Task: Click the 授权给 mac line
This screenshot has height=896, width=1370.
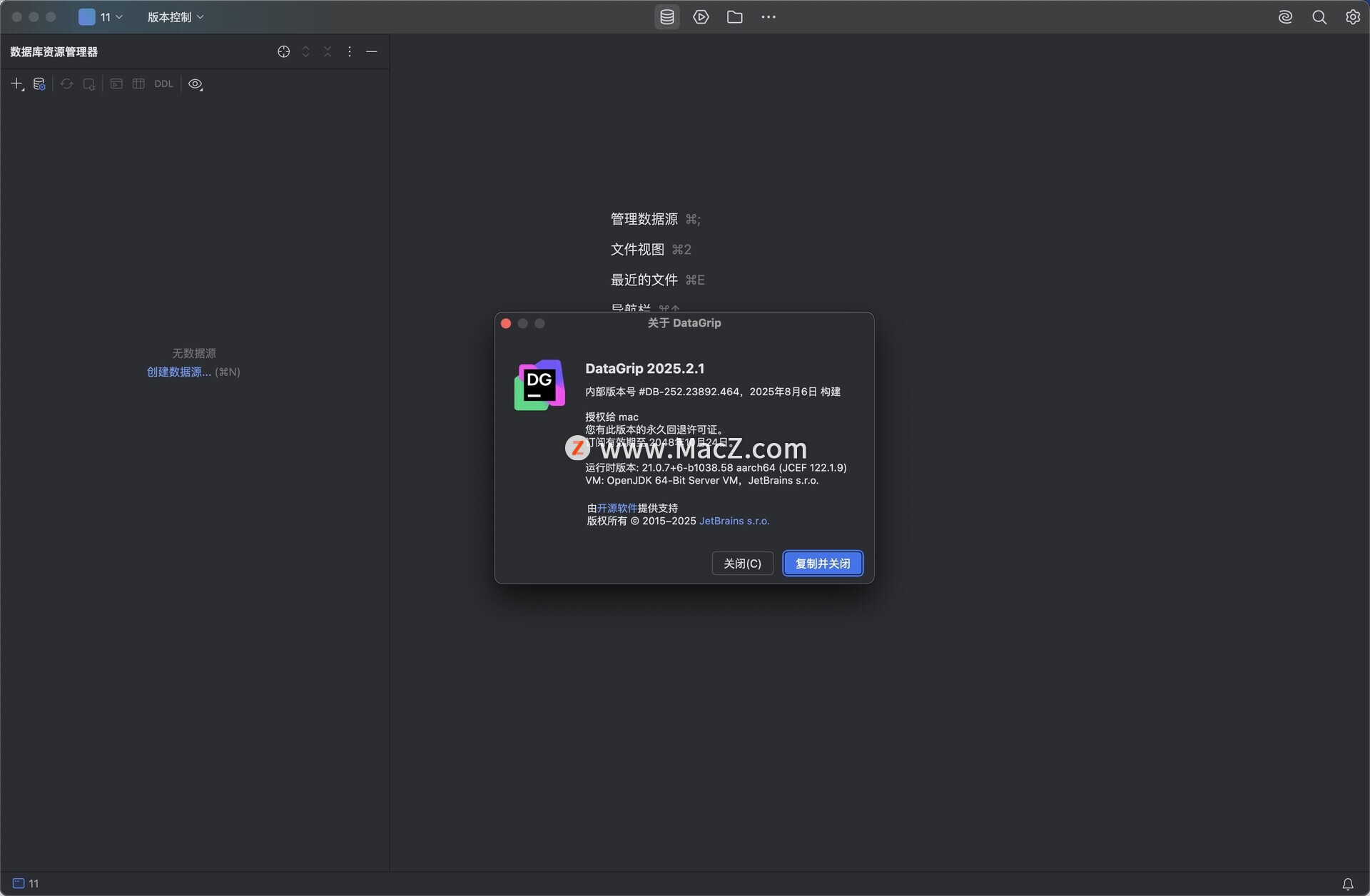Action: pyautogui.click(x=612, y=417)
